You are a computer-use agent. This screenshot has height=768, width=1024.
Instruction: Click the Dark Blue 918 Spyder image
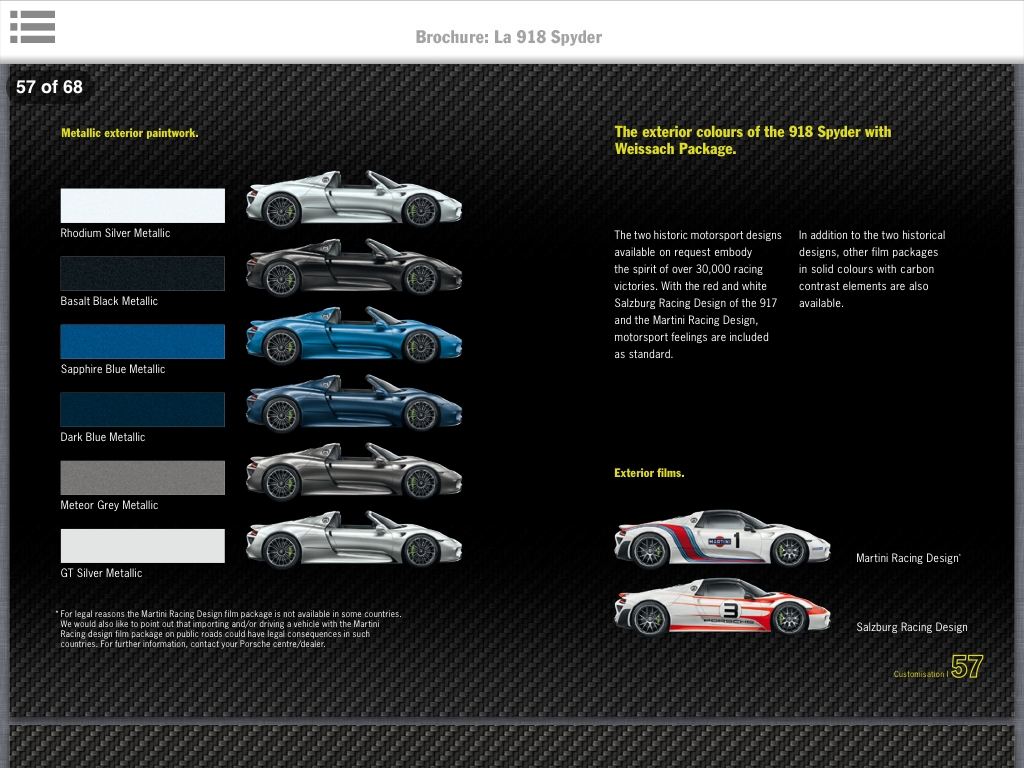coord(354,403)
